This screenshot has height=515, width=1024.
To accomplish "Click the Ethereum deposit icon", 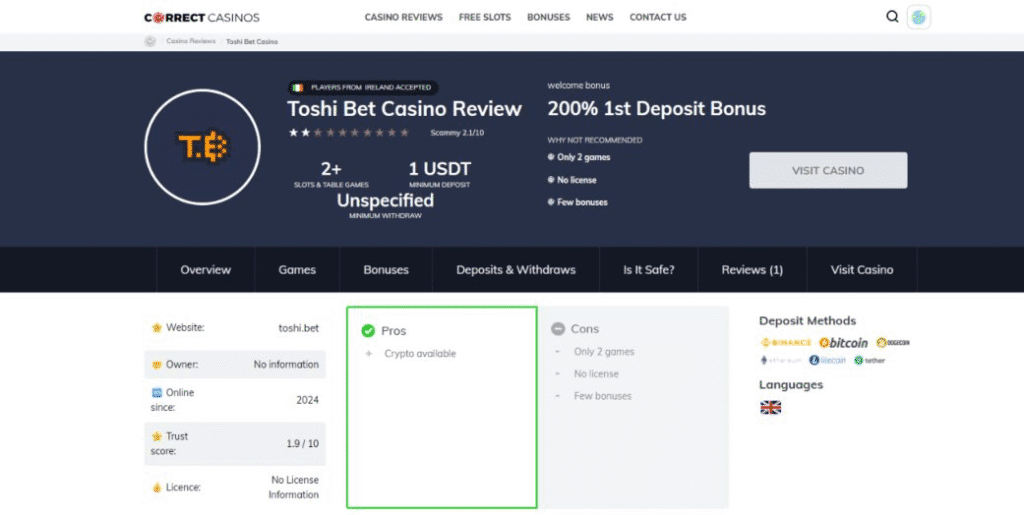I will tap(782, 360).
